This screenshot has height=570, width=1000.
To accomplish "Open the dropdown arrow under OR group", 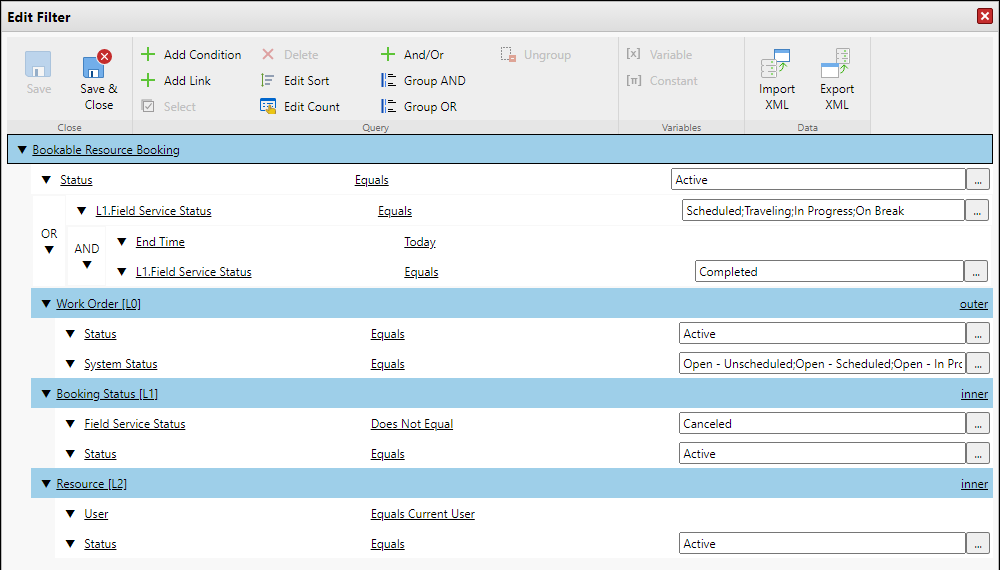I will point(49,250).
